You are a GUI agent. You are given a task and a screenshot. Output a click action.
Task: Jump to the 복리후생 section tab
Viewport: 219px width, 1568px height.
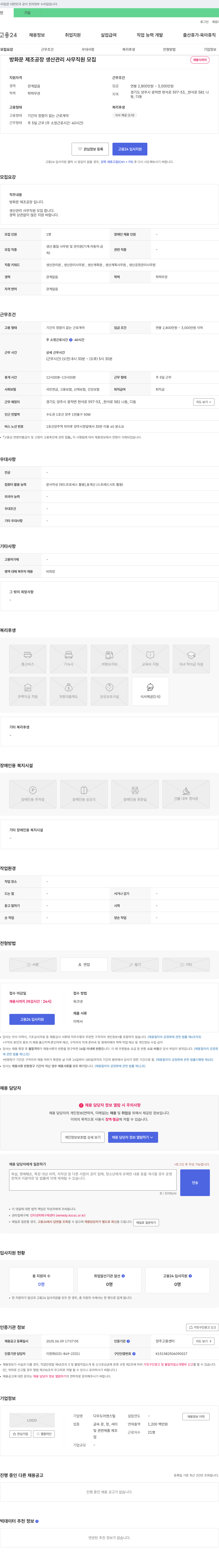pyautogui.click(x=128, y=49)
